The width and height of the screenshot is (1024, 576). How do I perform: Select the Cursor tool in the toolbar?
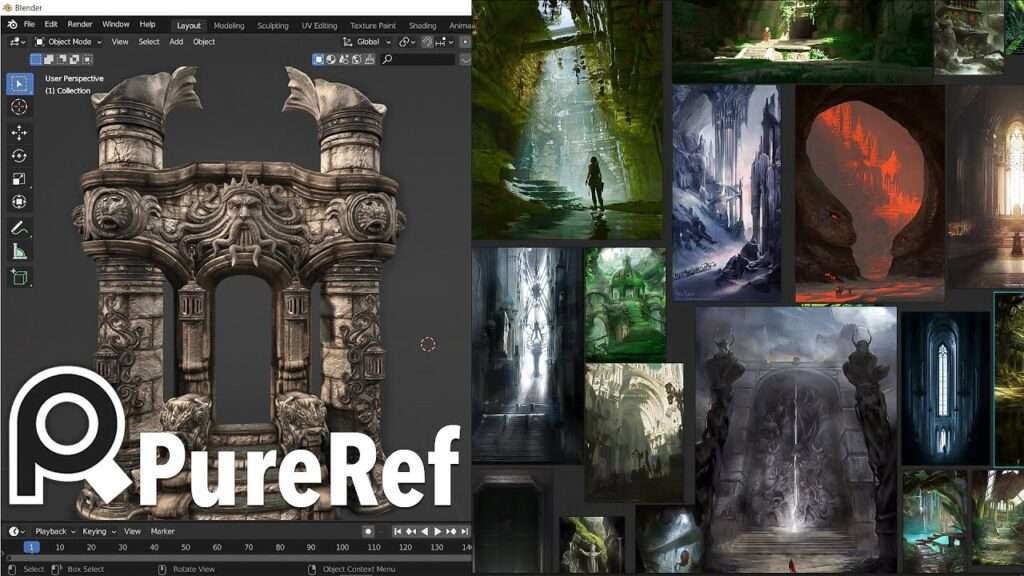coord(19,106)
